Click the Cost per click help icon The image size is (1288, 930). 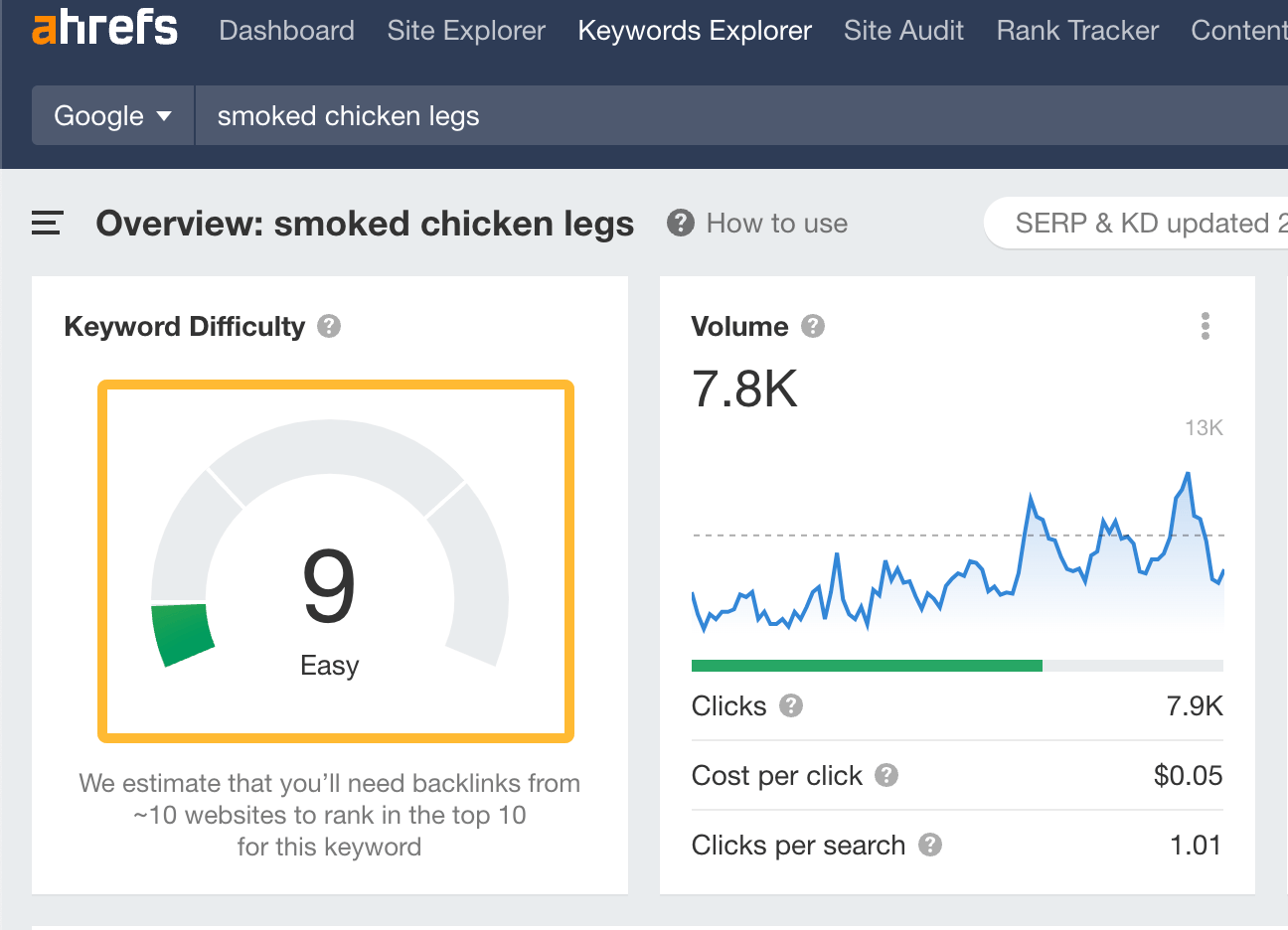click(887, 776)
